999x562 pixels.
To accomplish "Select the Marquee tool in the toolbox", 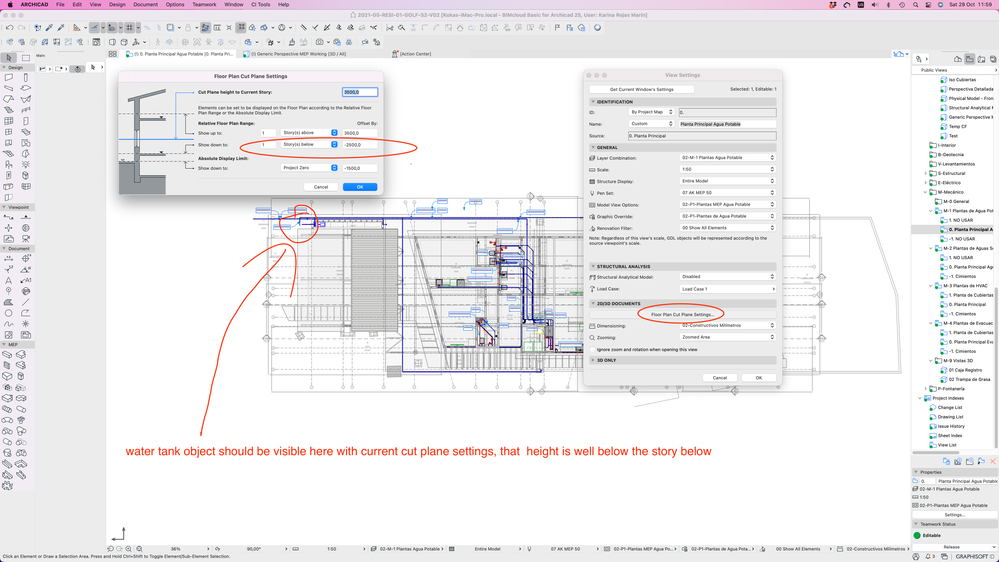I will tap(26, 58).
